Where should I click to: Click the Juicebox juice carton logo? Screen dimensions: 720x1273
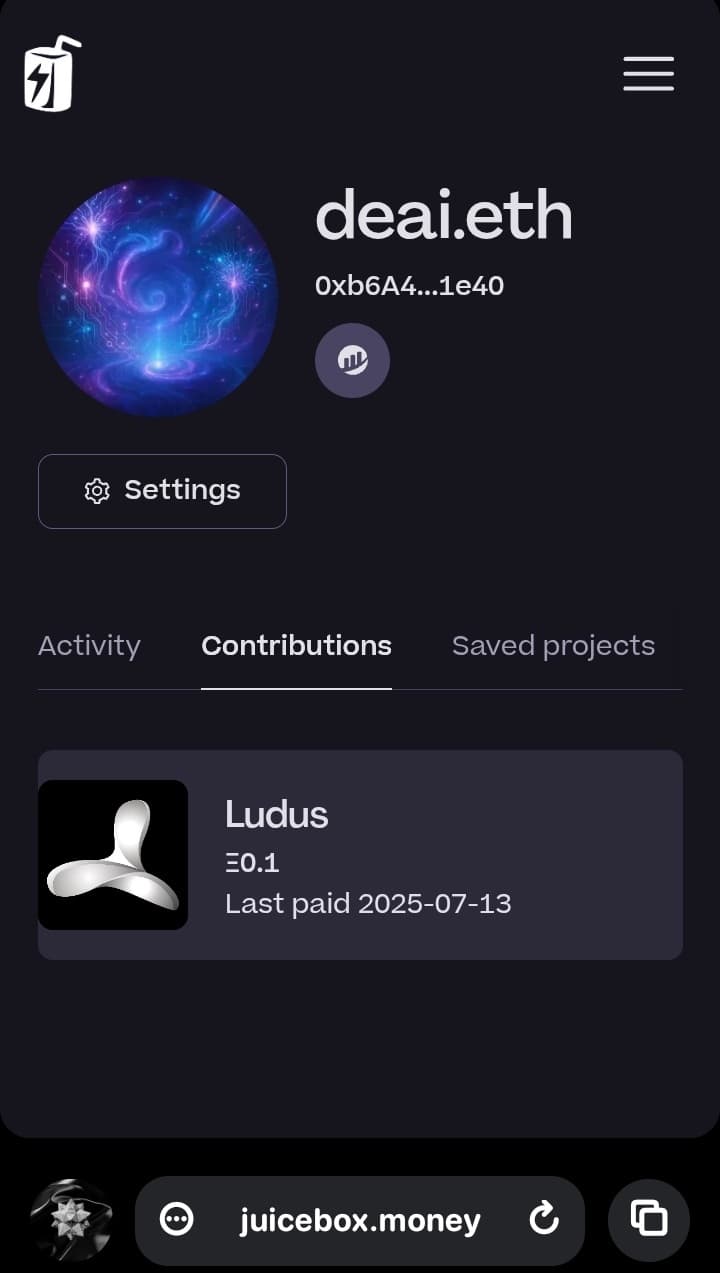click(x=53, y=74)
